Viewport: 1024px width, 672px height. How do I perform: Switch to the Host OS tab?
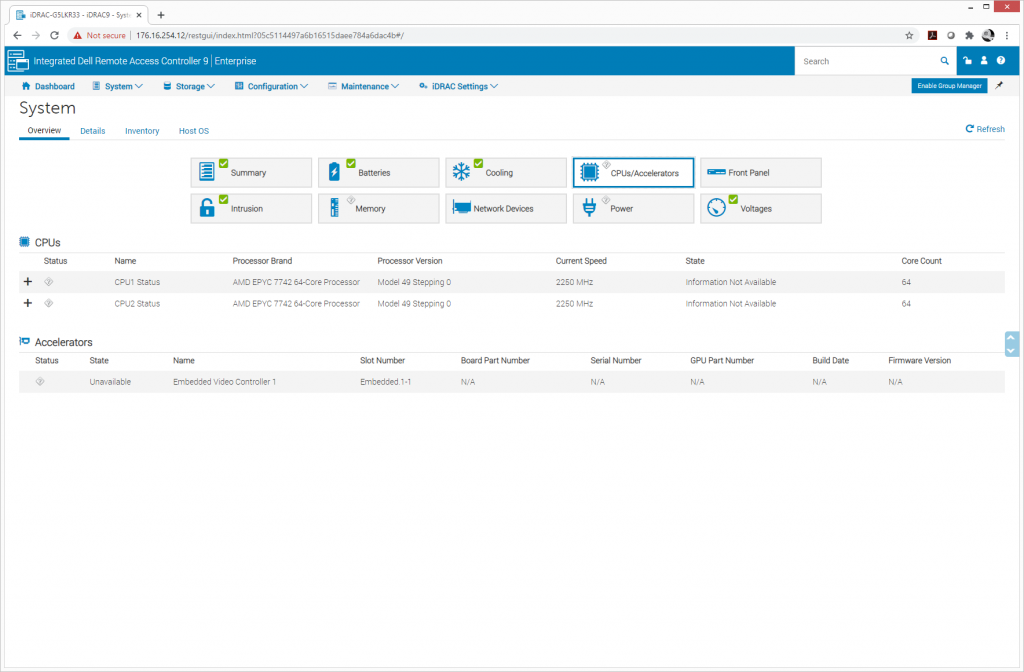pos(194,131)
